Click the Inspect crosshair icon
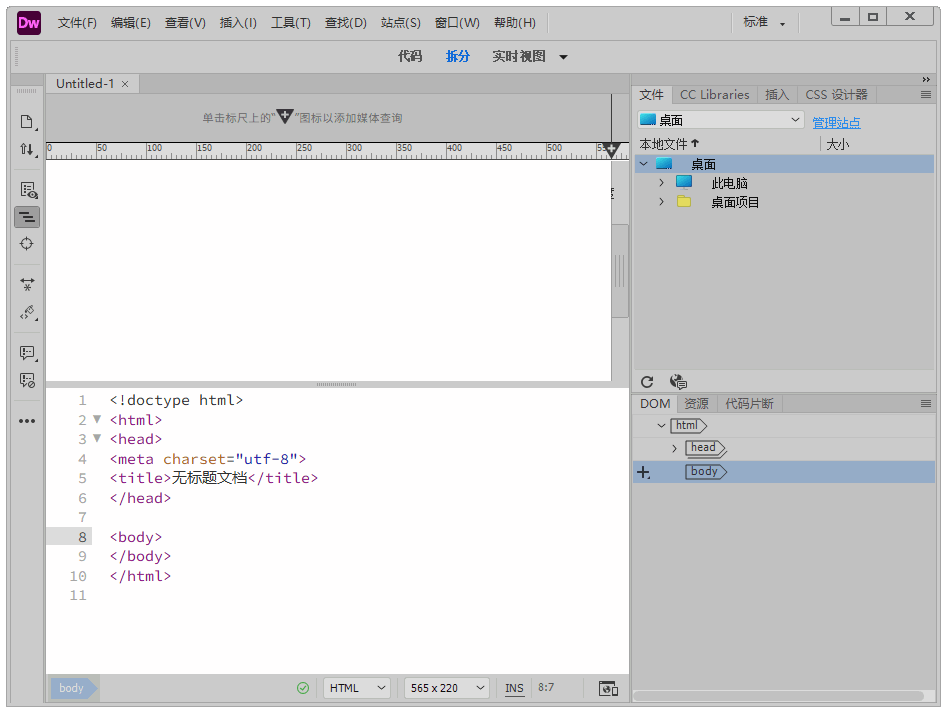 point(27,244)
